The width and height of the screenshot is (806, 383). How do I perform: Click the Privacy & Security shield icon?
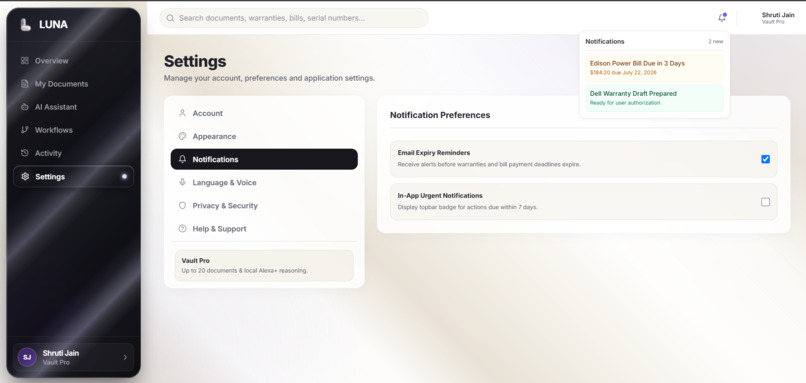(182, 206)
